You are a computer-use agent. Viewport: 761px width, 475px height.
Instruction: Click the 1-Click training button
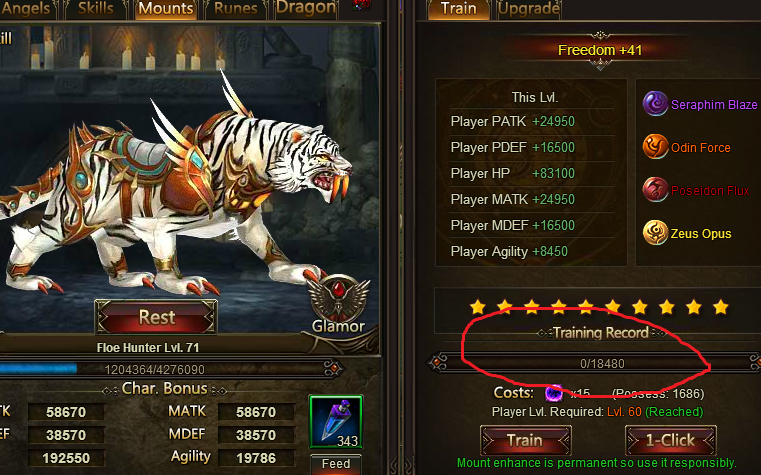click(x=671, y=440)
